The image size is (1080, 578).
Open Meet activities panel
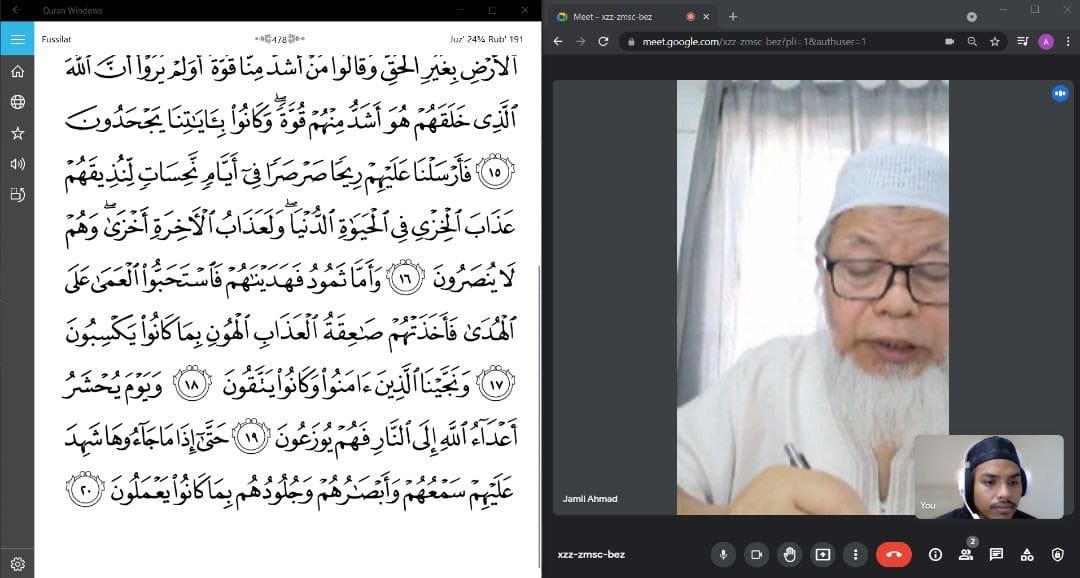click(x=1027, y=555)
